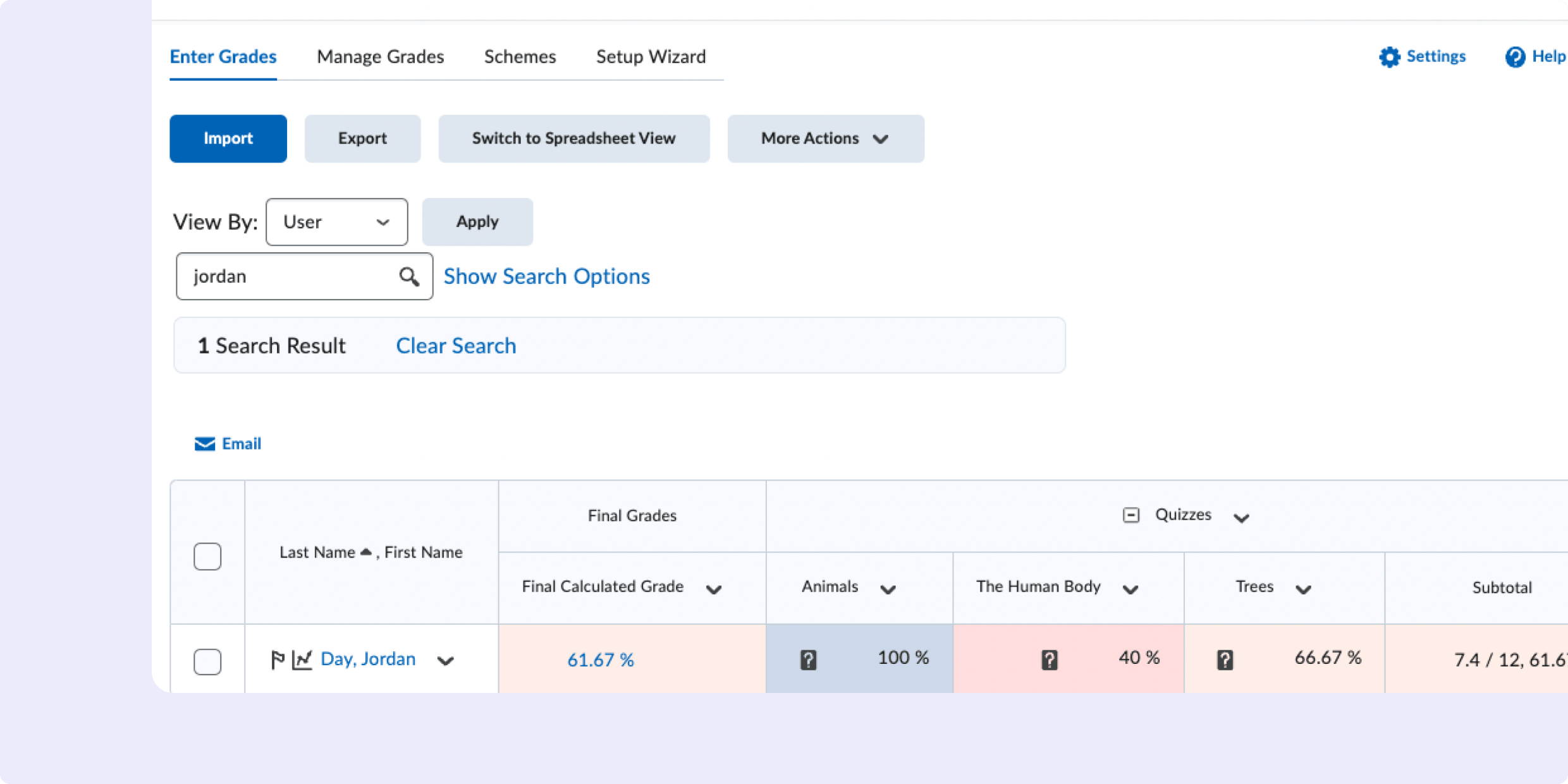
Task: Select the checkbox next to Day, Jordan
Action: pyautogui.click(x=207, y=661)
